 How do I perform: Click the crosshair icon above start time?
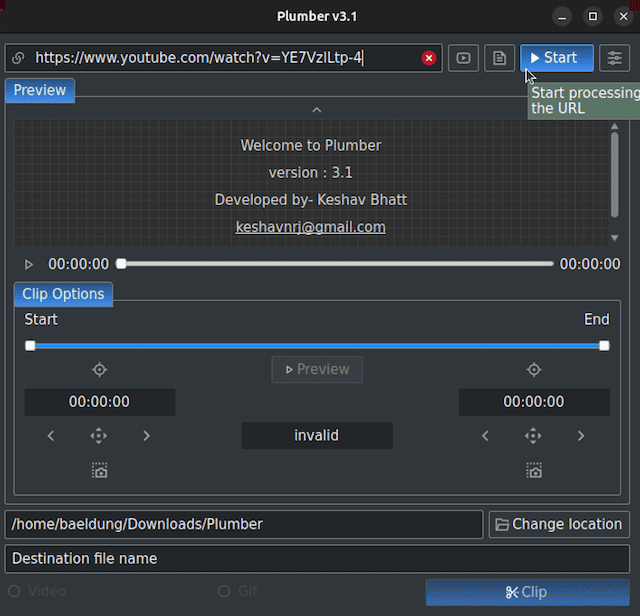click(x=99, y=370)
